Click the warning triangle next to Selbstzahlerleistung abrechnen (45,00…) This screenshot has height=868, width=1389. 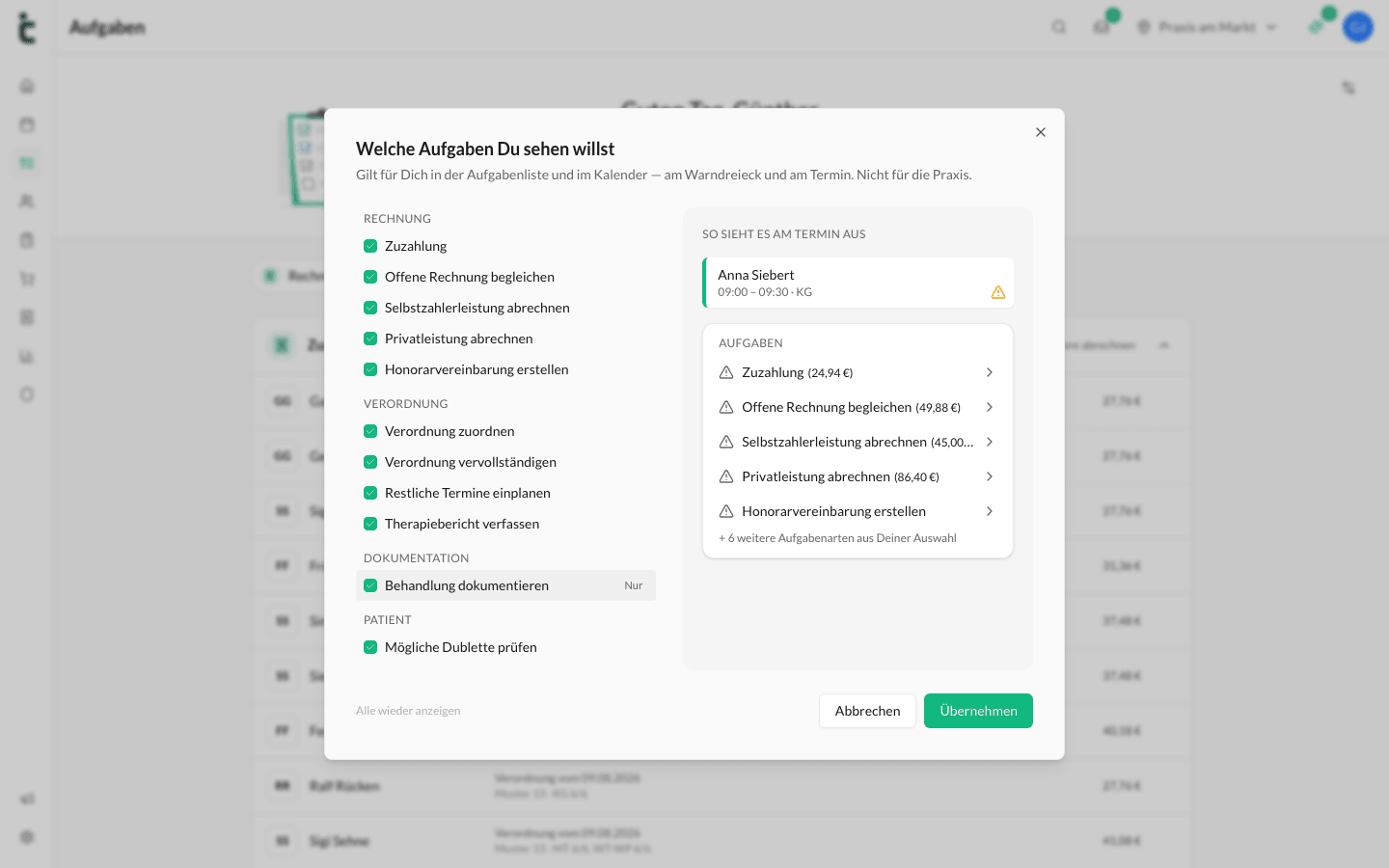[726, 442]
